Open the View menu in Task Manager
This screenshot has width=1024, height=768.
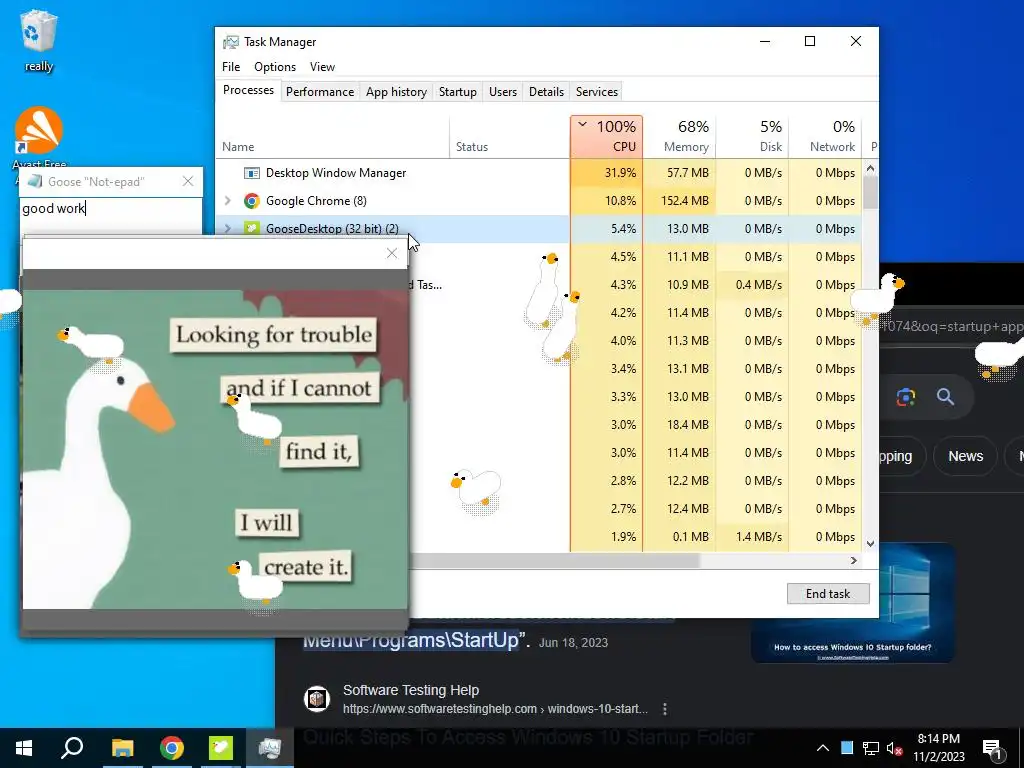[322, 67]
